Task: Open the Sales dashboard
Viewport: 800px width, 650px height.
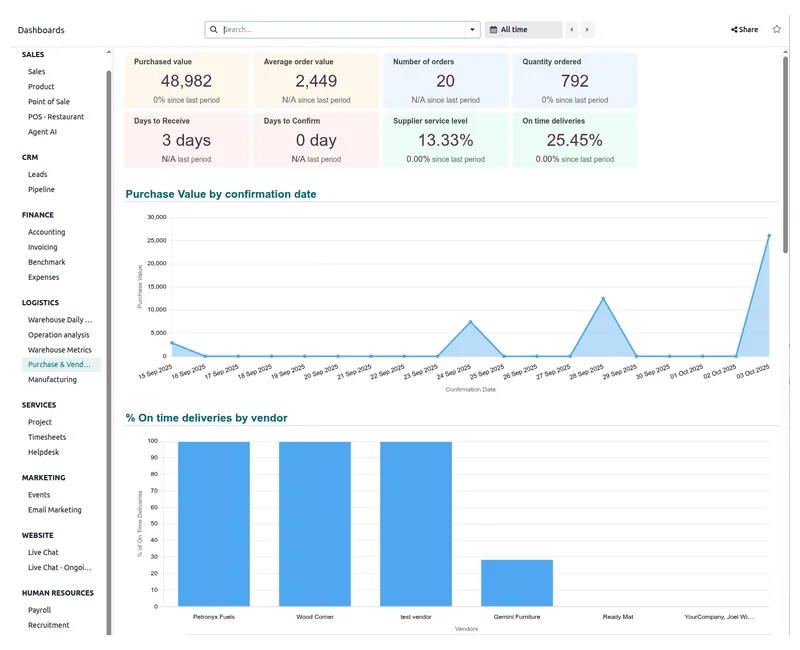Action: 37,71
